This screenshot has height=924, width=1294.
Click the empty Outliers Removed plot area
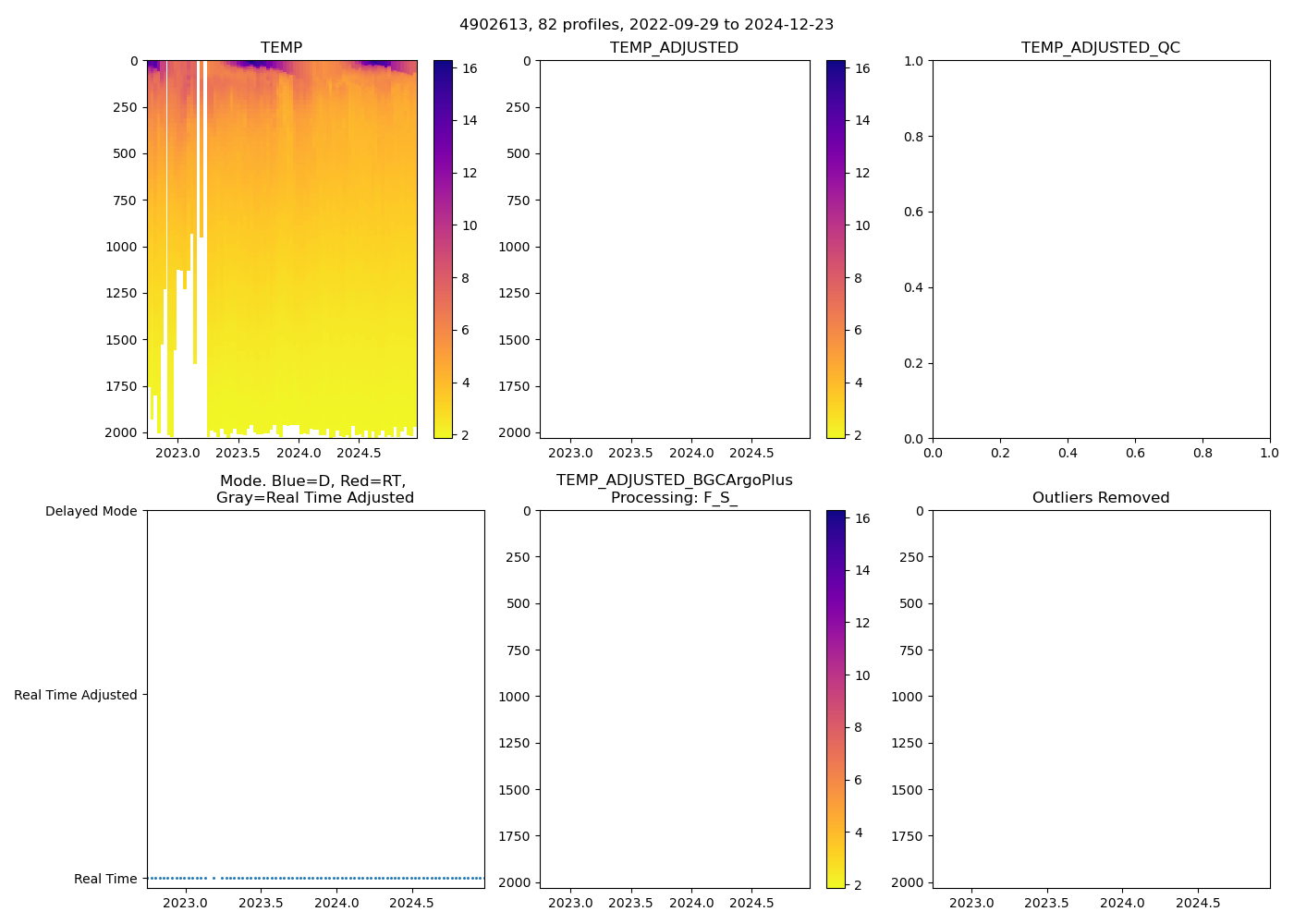tap(1100, 699)
